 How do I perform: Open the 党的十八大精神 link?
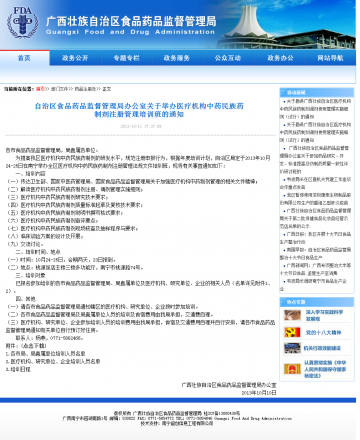pyautogui.click(x=323, y=333)
